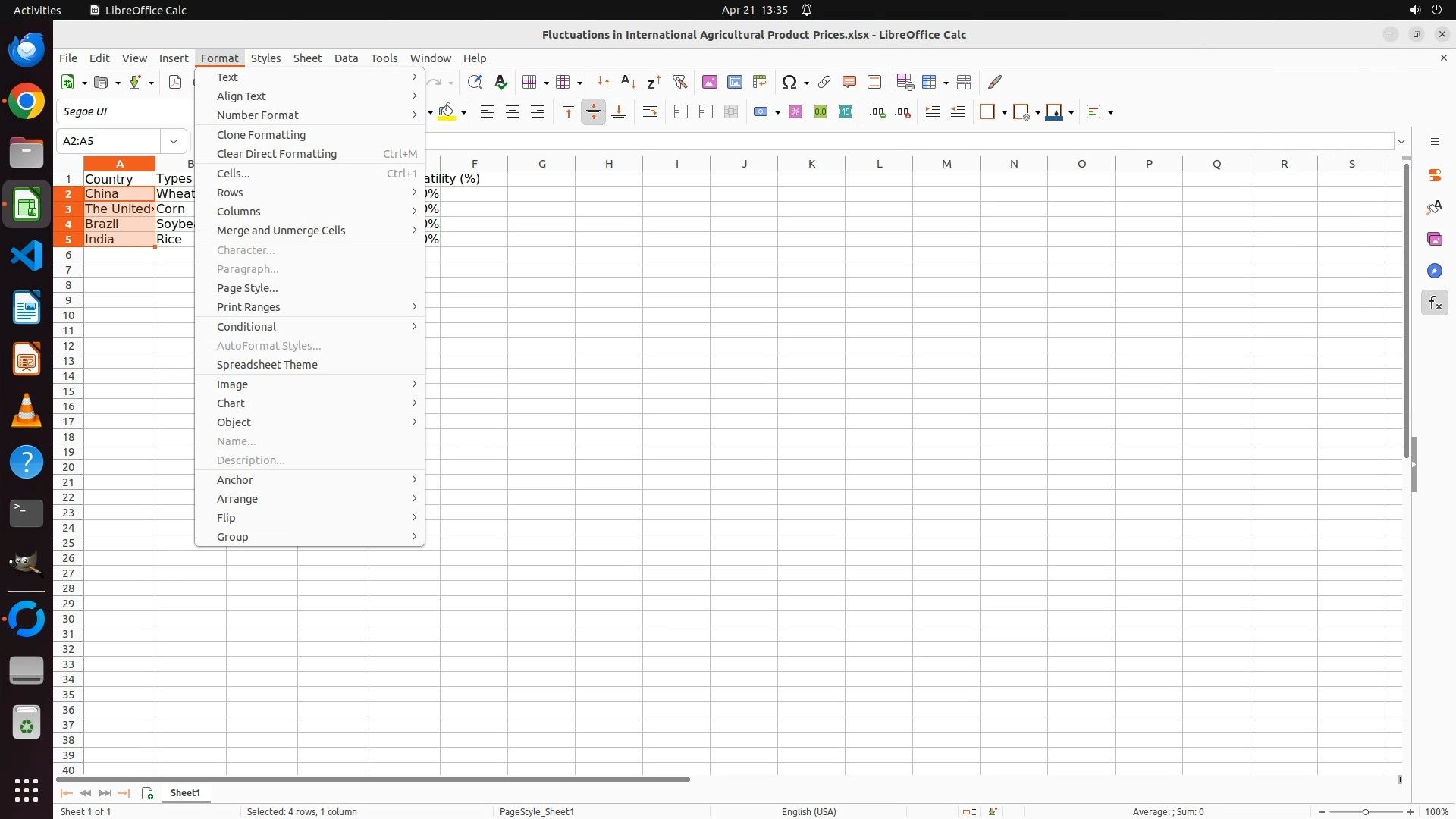Click the Insert Image icon
Screen dimensions: 1456x819
(x=709, y=82)
